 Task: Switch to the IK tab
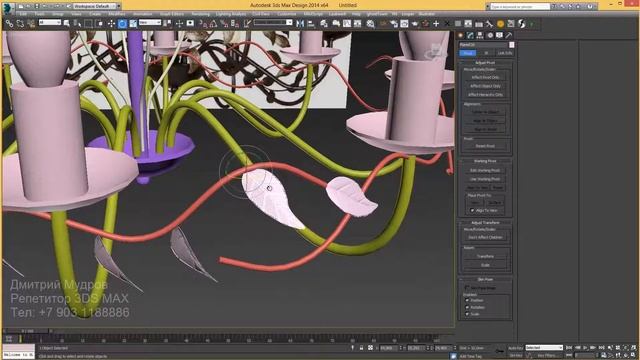click(x=486, y=53)
